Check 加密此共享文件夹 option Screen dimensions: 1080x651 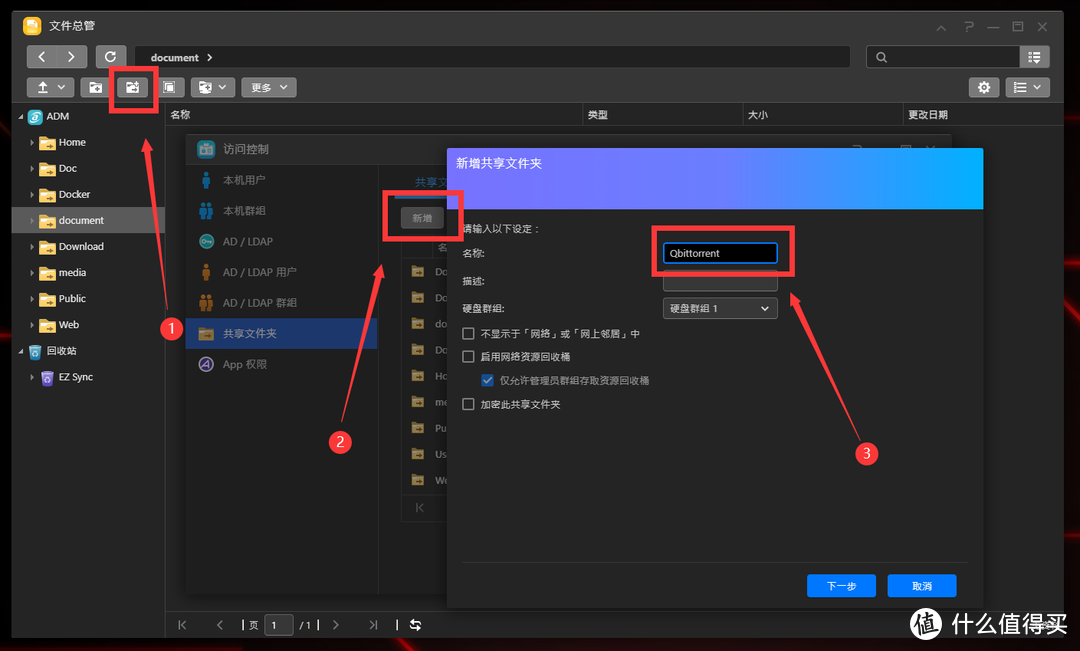click(468, 404)
